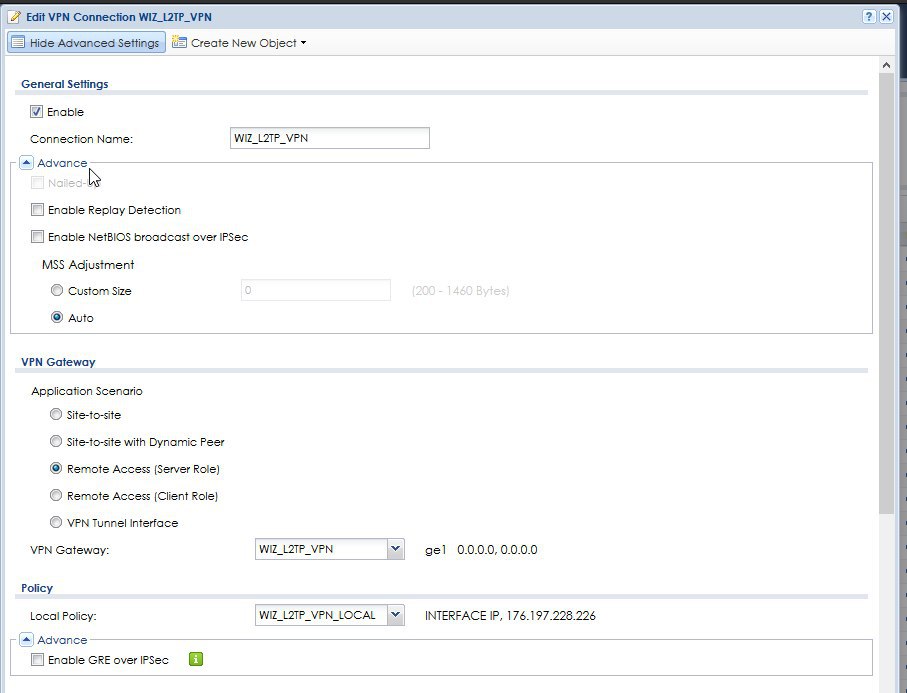Select Remote Access (Server Role)
907x693 pixels.
pos(56,469)
